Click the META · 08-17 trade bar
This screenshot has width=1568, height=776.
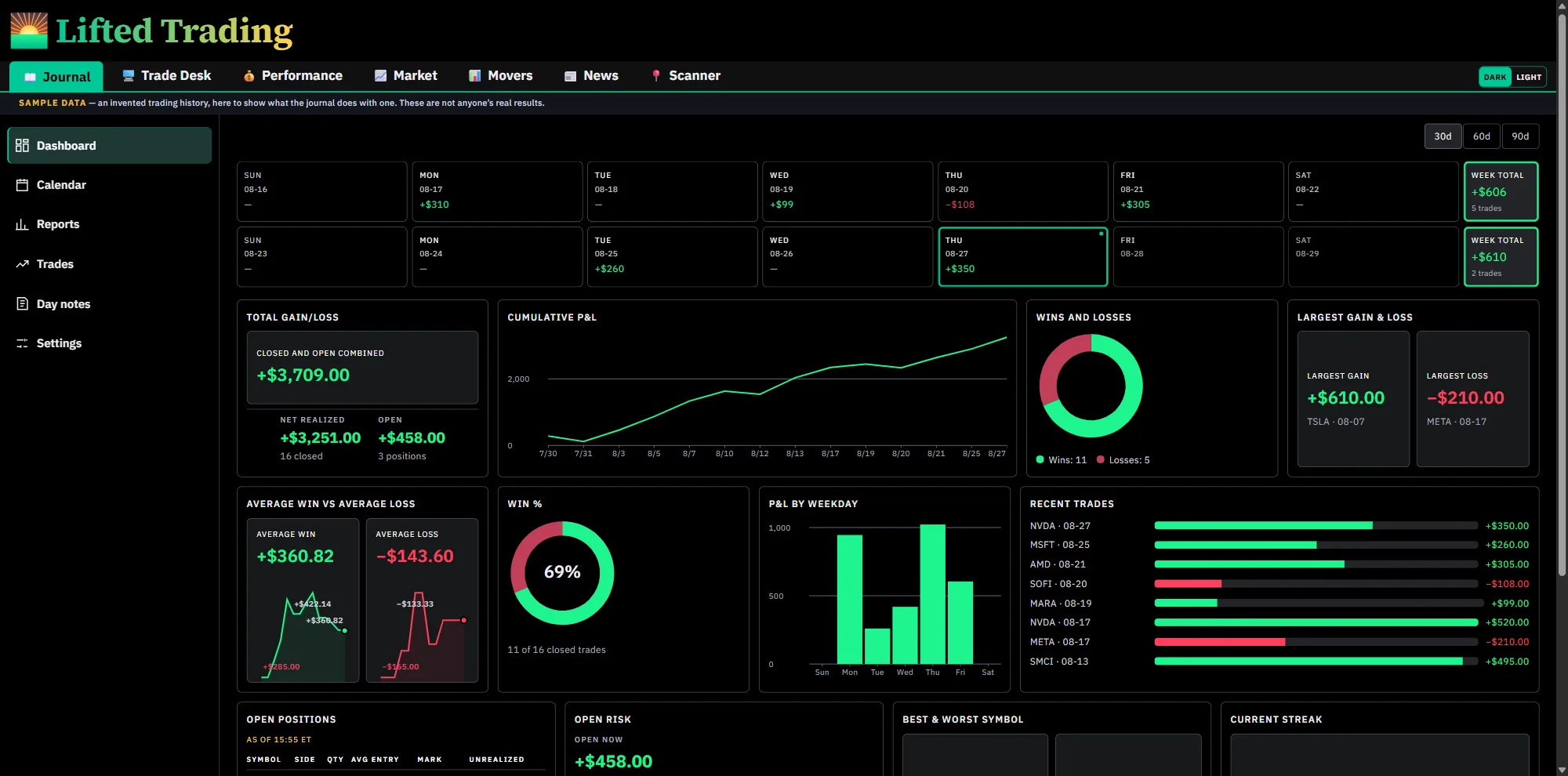point(1316,642)
